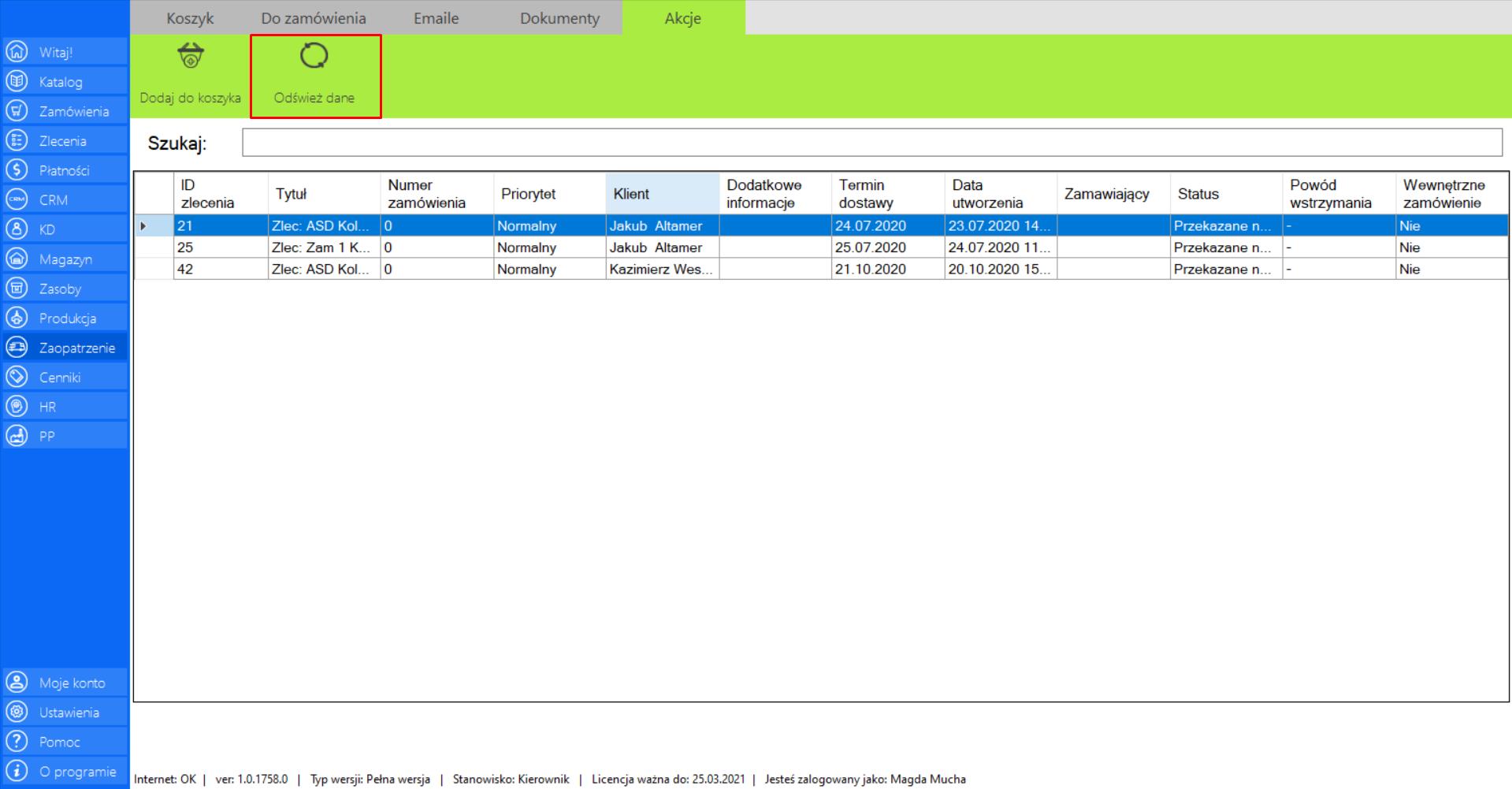Click version text ver: 1.0.1758.0
Viewport: 1512px width, 789px height.
251,779
